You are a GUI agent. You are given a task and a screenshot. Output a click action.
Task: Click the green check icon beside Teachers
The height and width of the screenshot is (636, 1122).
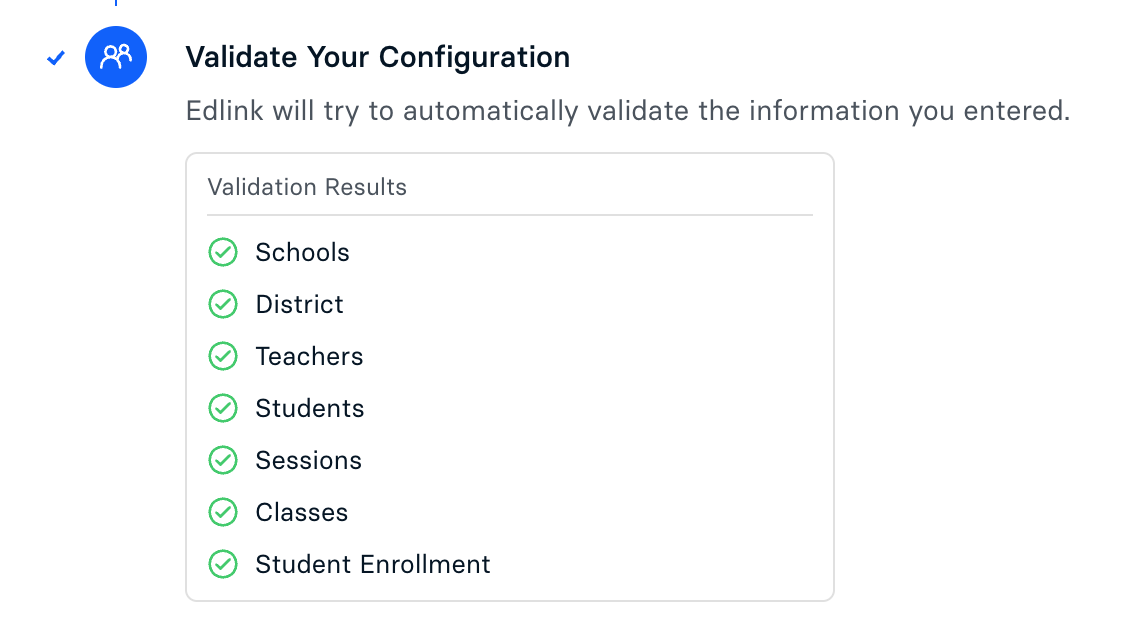coord(222,356)
